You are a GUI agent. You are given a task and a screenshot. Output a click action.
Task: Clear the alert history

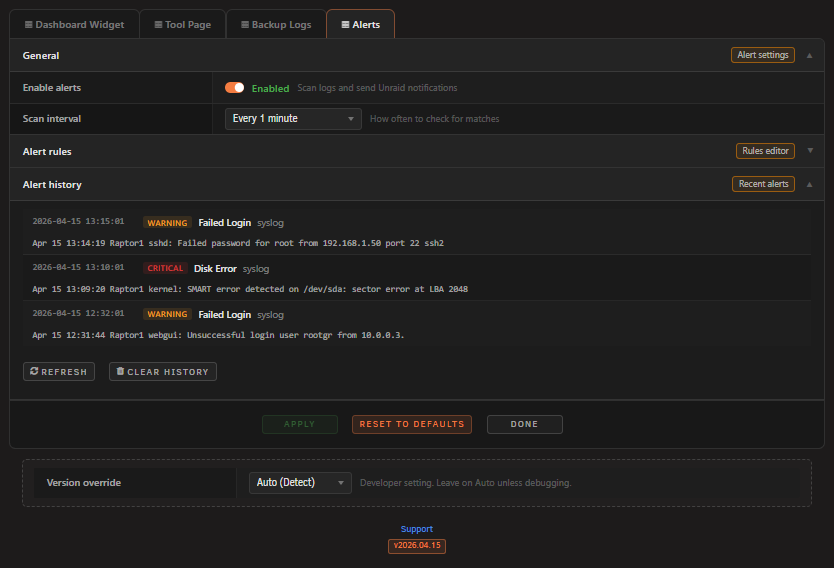[163, 372]
